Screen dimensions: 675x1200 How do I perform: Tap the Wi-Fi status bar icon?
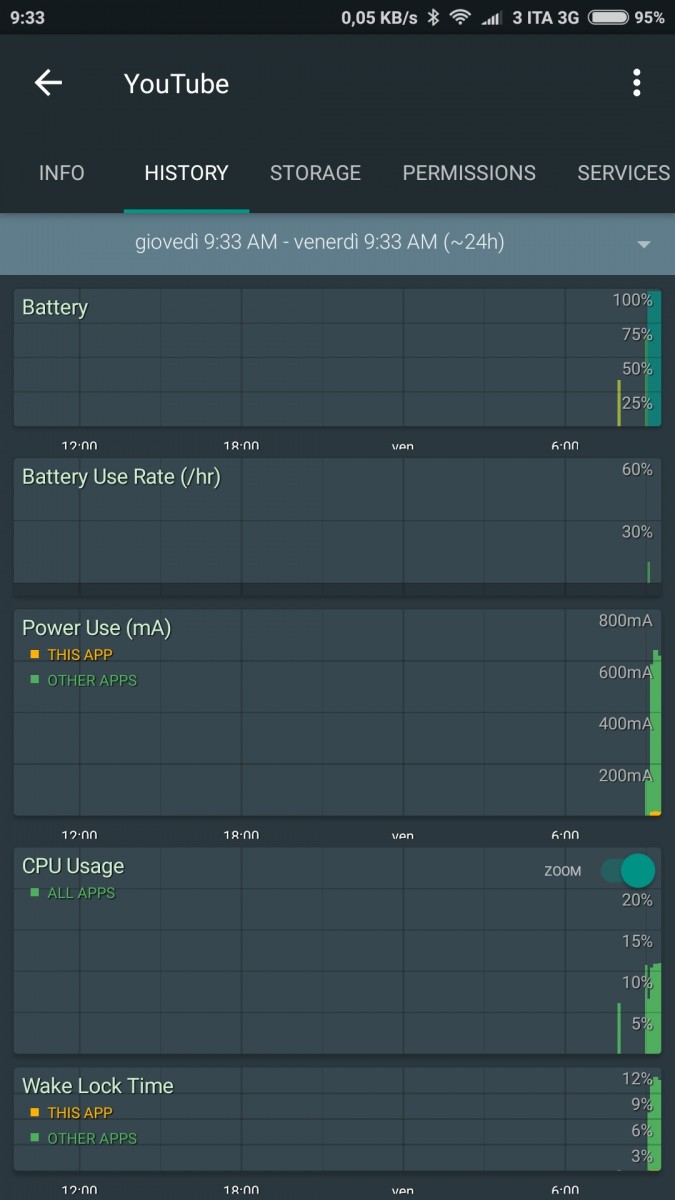click(x=460, y=17)
